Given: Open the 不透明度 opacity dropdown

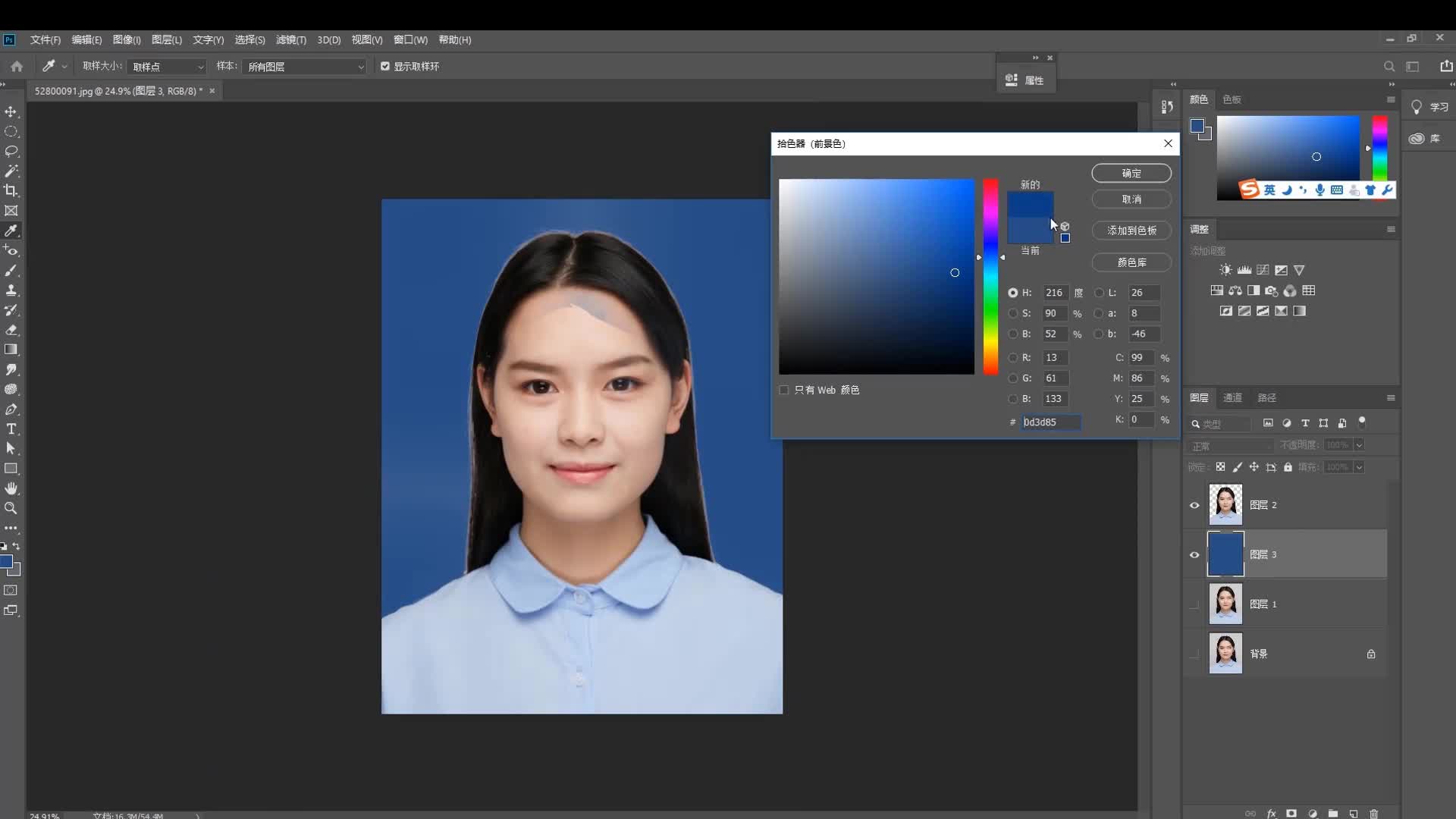Looking at the screenshot, I should click(x=1357, y=445).
